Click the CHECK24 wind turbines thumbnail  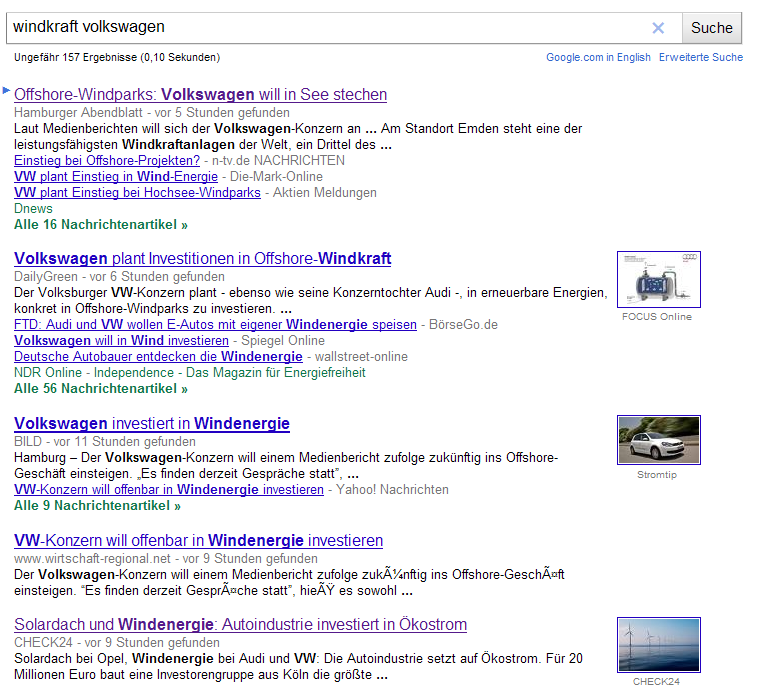pos(659,645)
